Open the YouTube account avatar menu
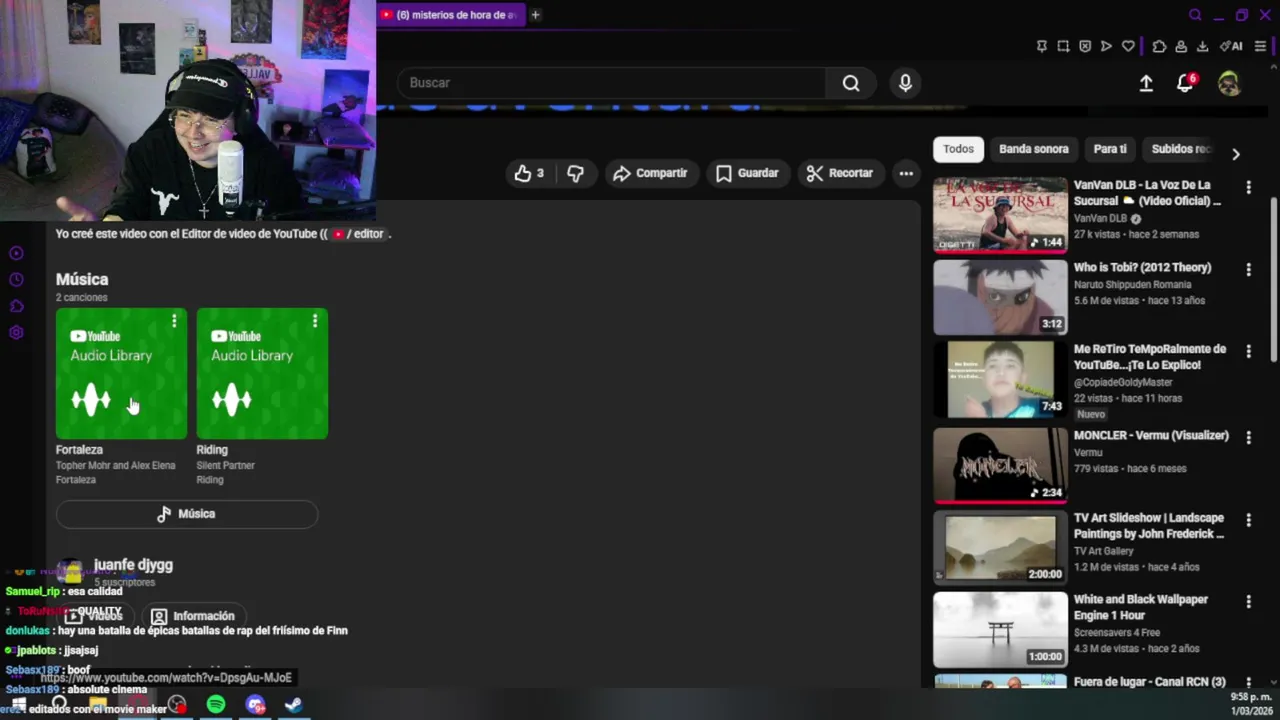The height and width of the screenshot is (720, 1280). 1229,84
